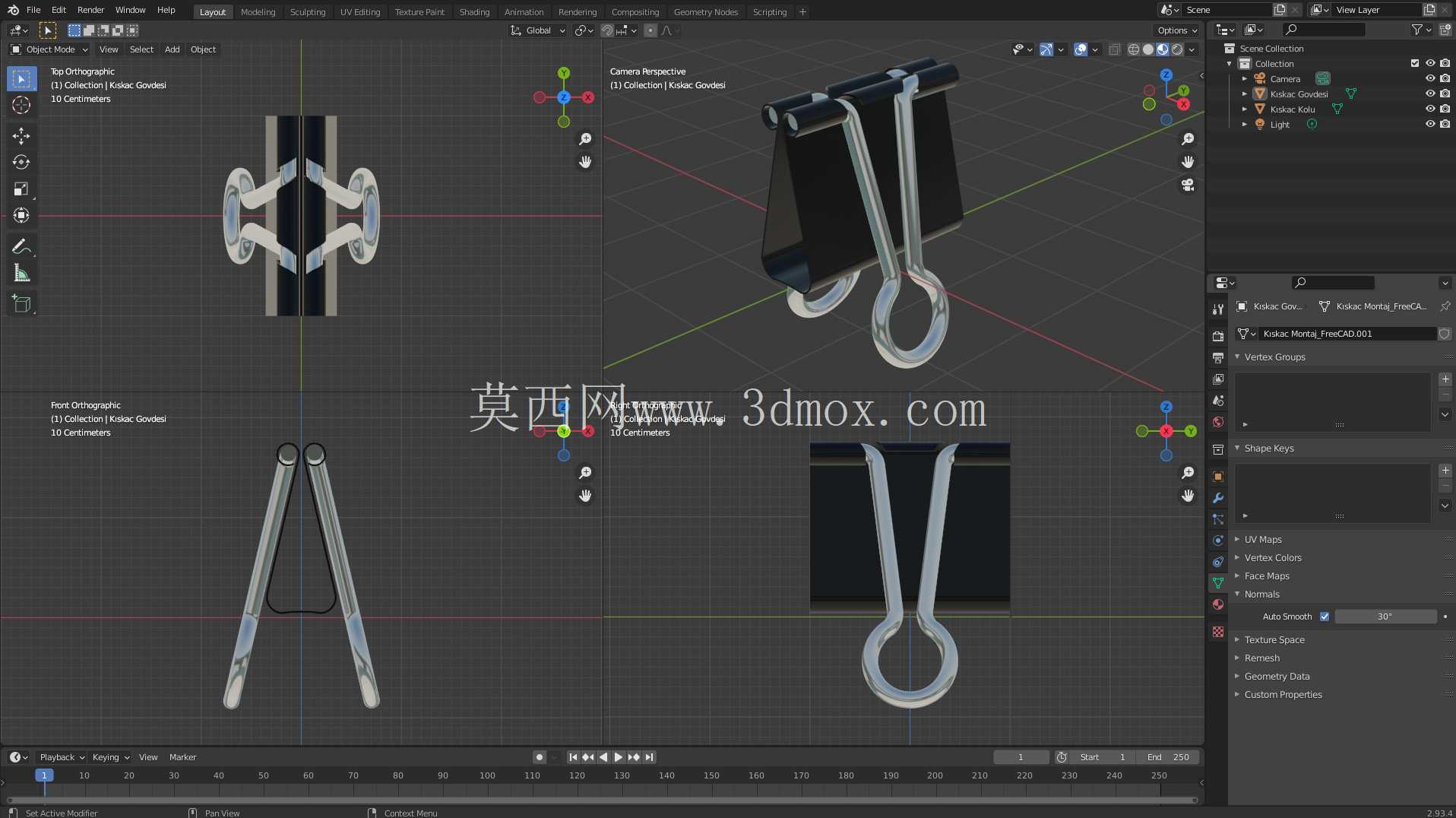Open the Physics properties tab
The width and height of the screenshot is (1456, 818).
point(1218,541)
